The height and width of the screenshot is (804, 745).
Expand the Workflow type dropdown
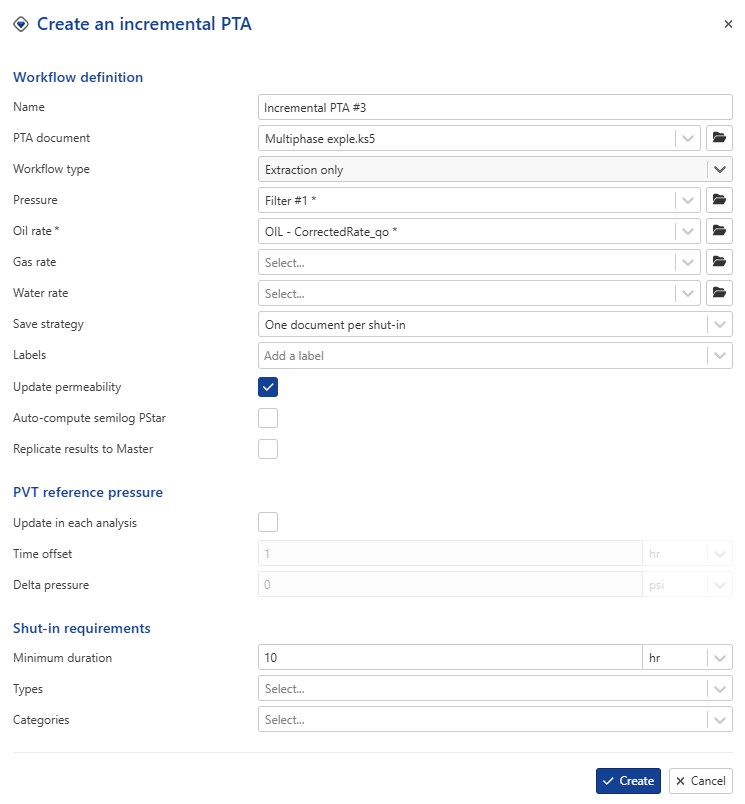pos(719,169)
